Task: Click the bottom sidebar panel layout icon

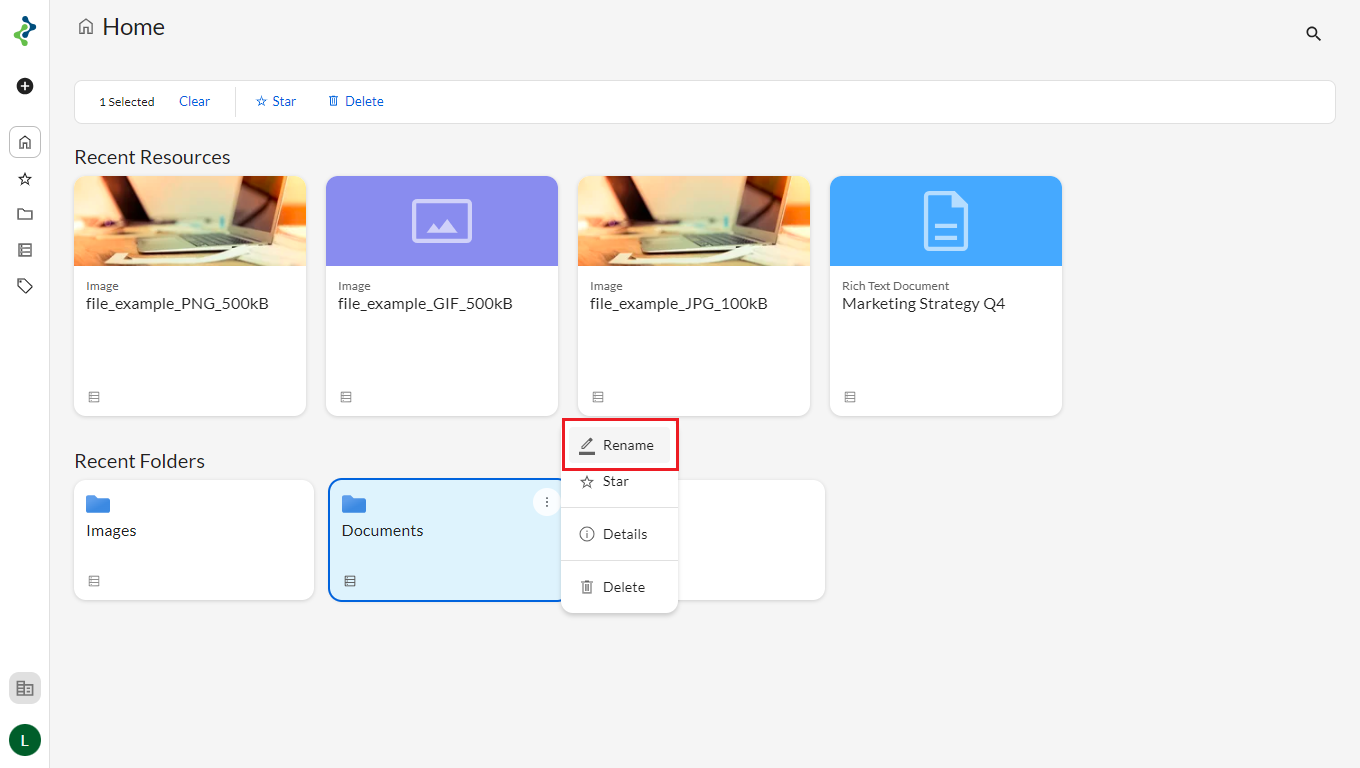Action: [x=25, y=688]
